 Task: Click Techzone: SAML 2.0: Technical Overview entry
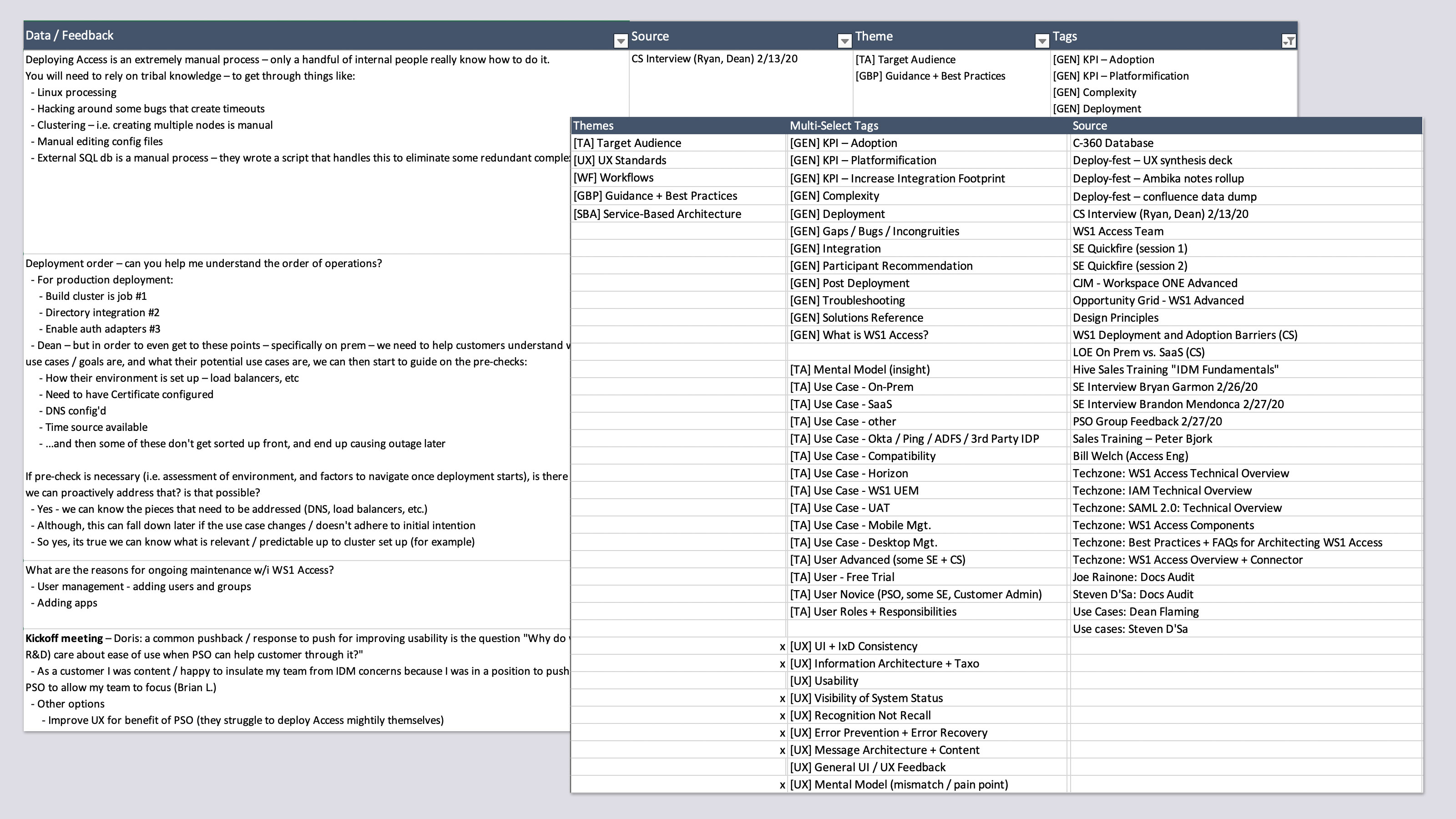[x=1177, y=508]
